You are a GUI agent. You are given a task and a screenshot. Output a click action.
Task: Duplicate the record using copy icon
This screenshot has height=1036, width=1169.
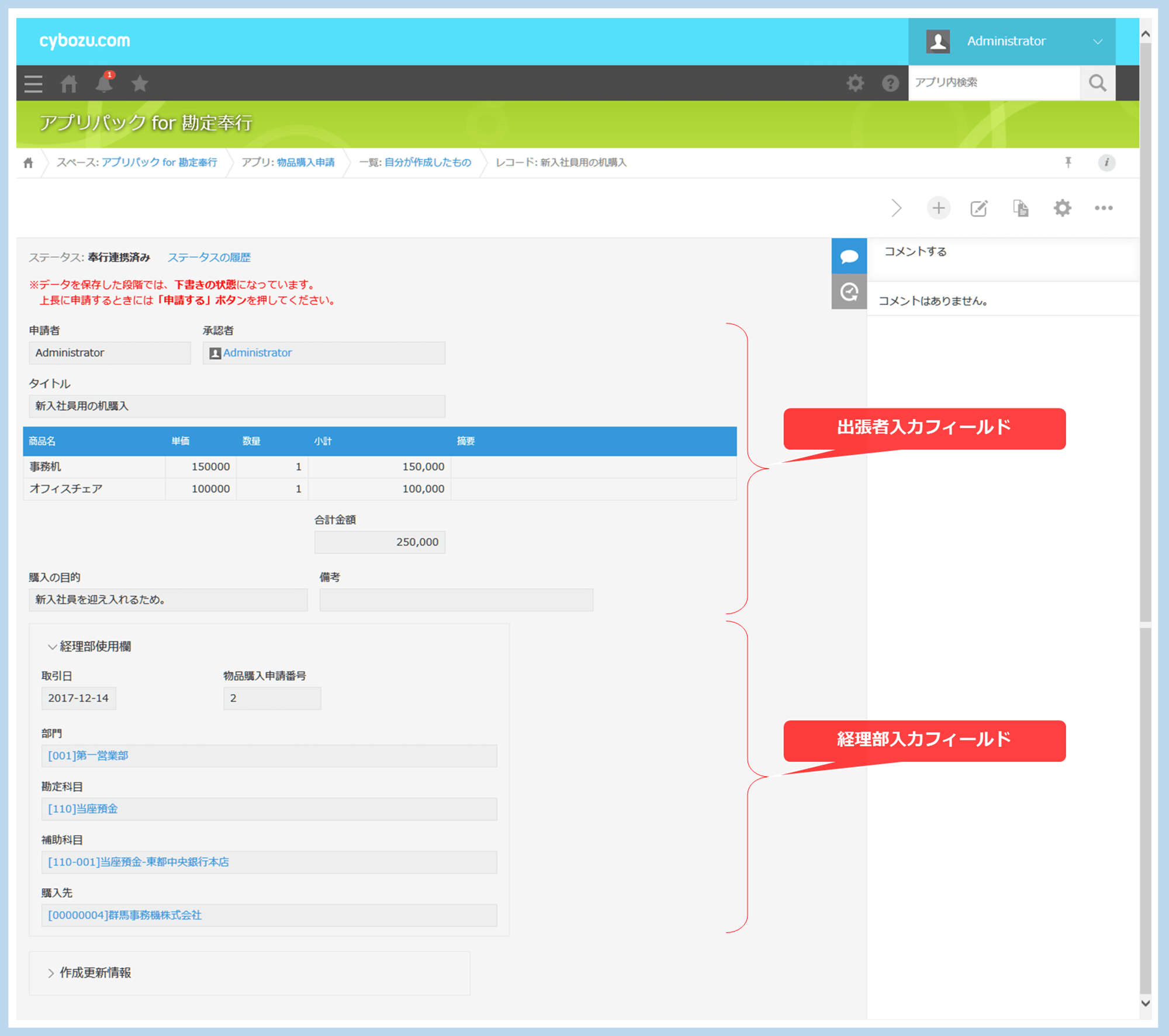point(1021,208)
